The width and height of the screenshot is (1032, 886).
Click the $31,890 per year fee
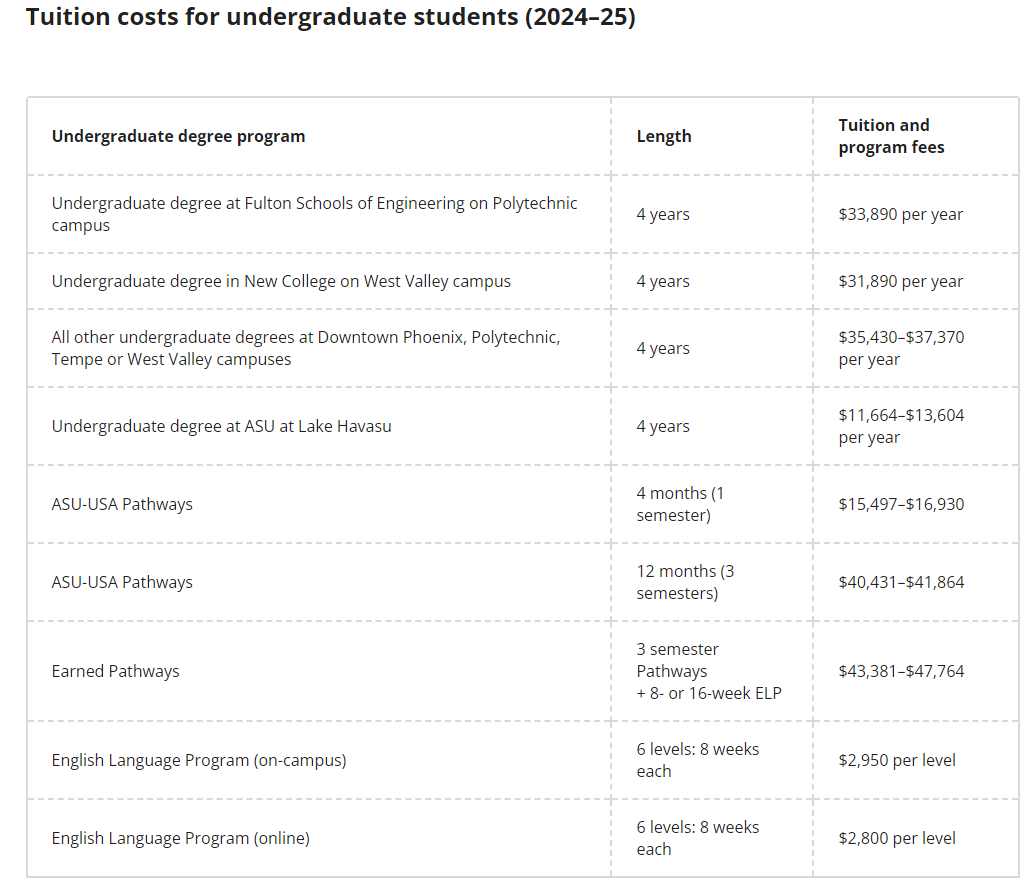(x=900, y=281)
